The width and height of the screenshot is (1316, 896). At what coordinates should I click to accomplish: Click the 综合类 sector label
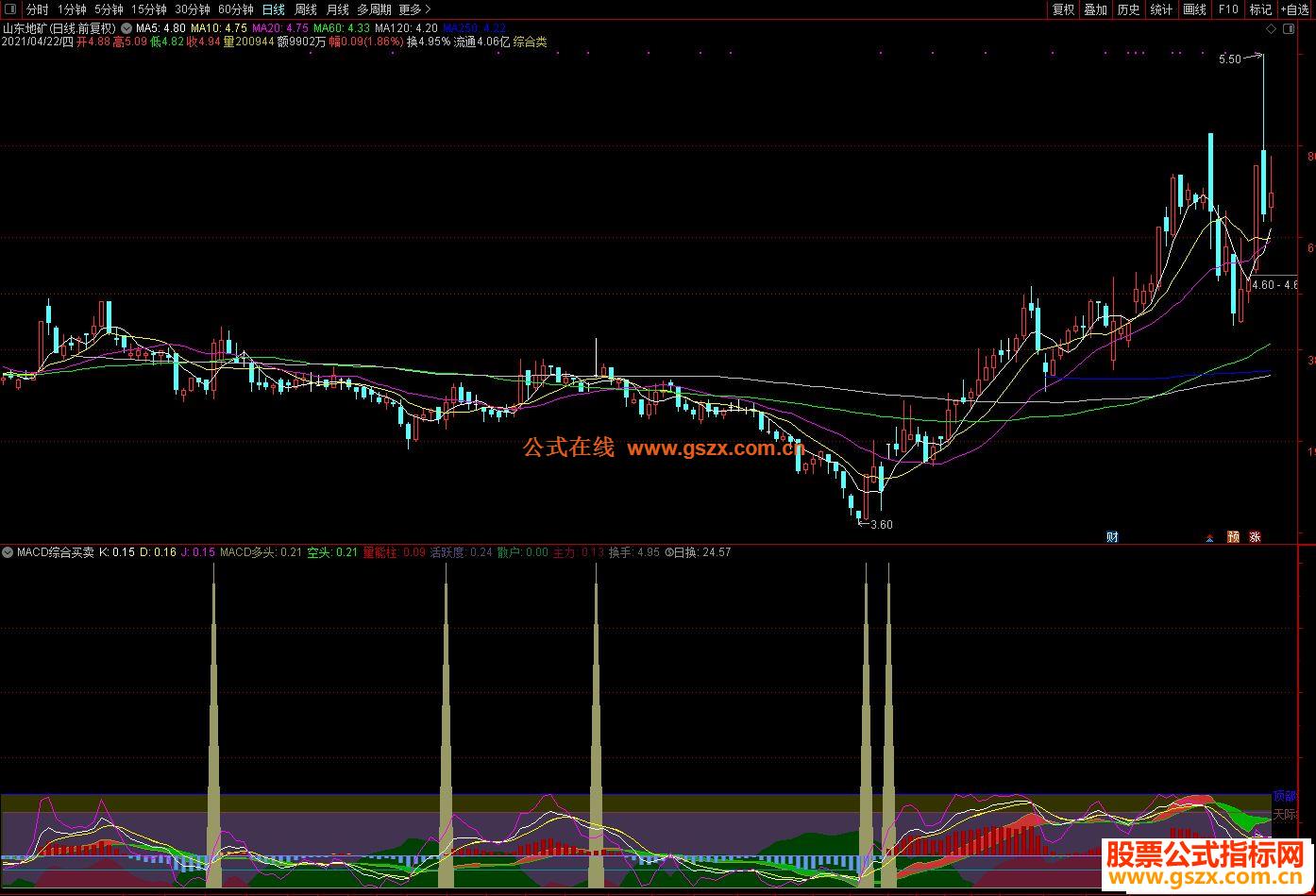530,42
